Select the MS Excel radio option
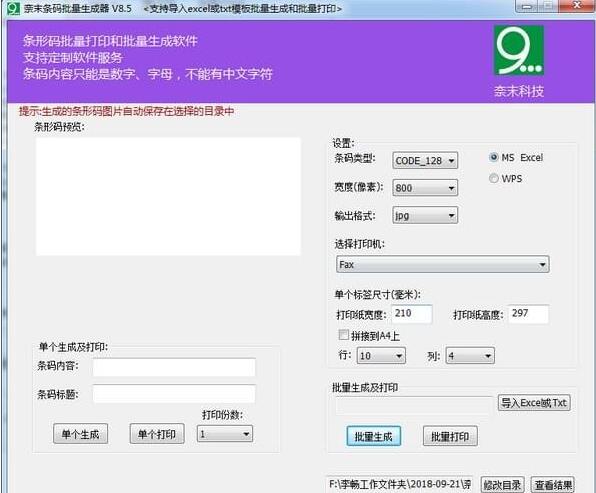The height and width of the screenshot is (493, 596). coord(494,157)
